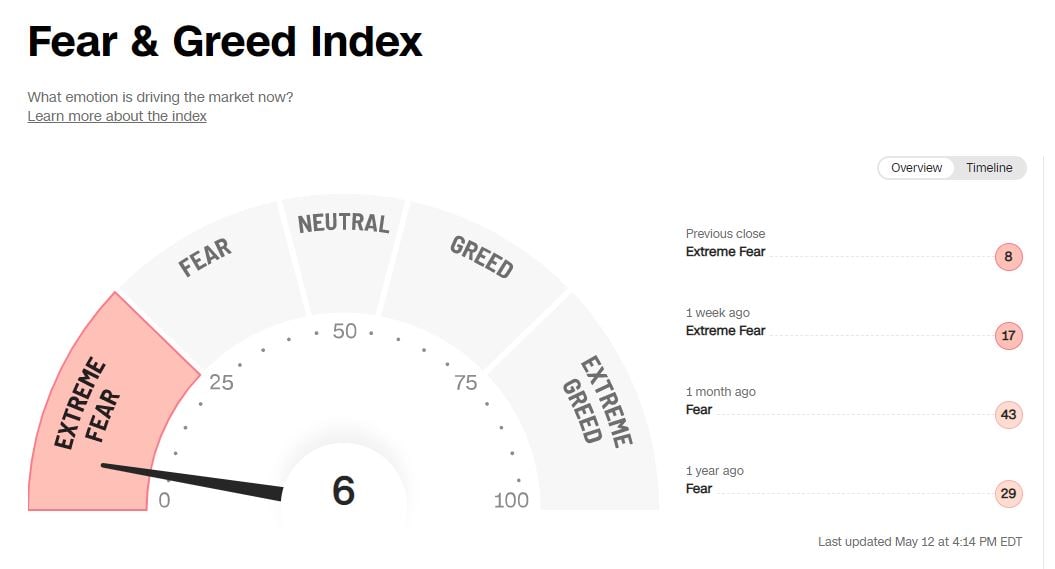The height and width of the screenshot is (569, 1055).
Task: Select the Overview toggle option
Action: pyautogui.click(x=916, y=168)
